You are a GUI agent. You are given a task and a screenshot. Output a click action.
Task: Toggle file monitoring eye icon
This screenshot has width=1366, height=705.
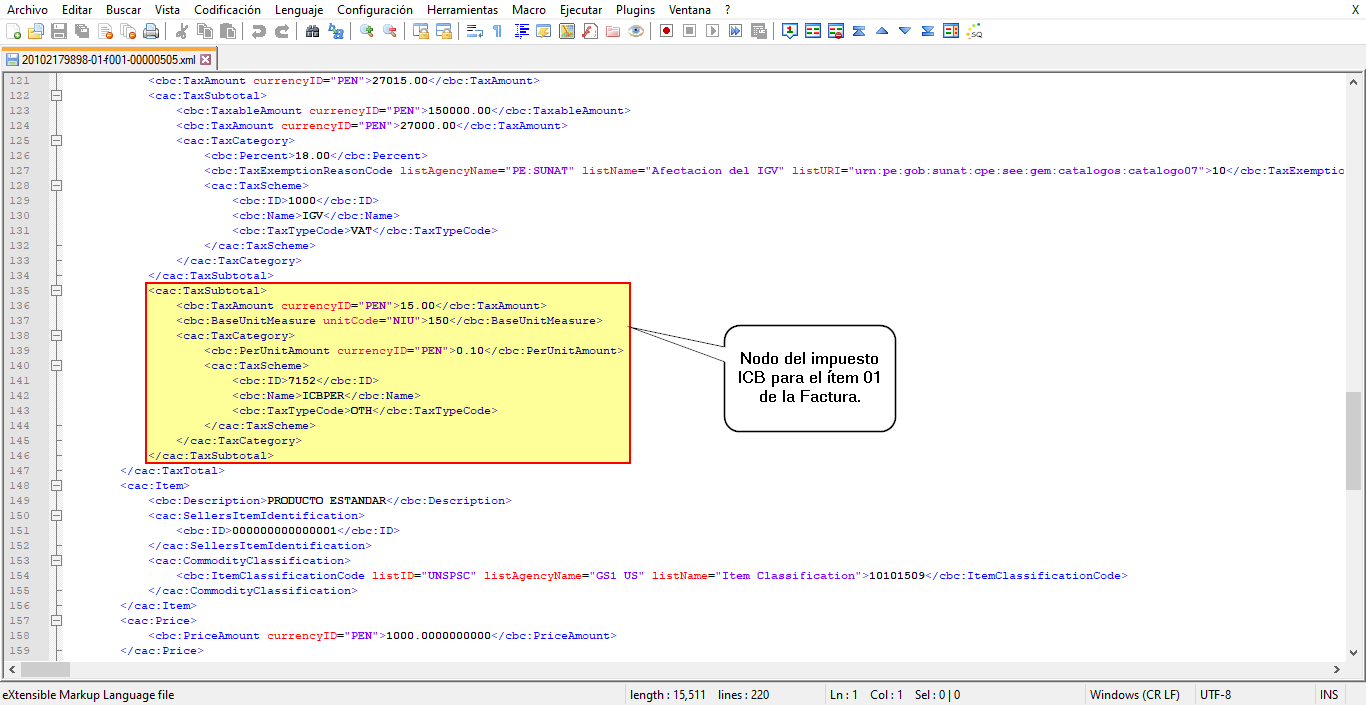click(636, 31)
